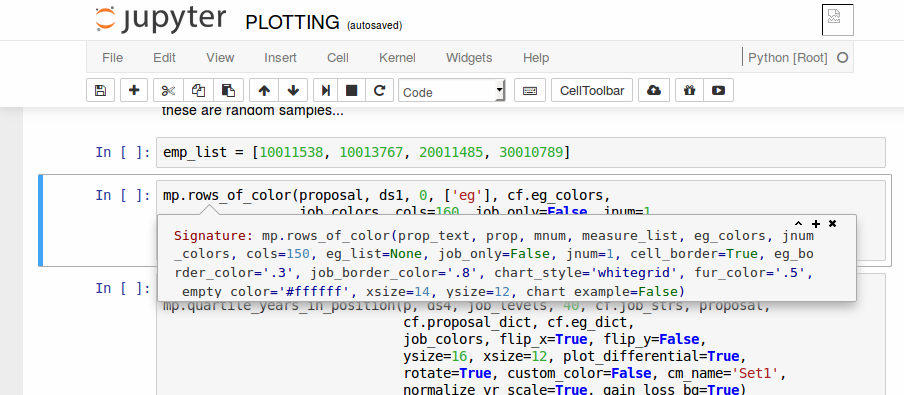
Task: Interrupt the kernel with stop icon
Action: (351, 91)
